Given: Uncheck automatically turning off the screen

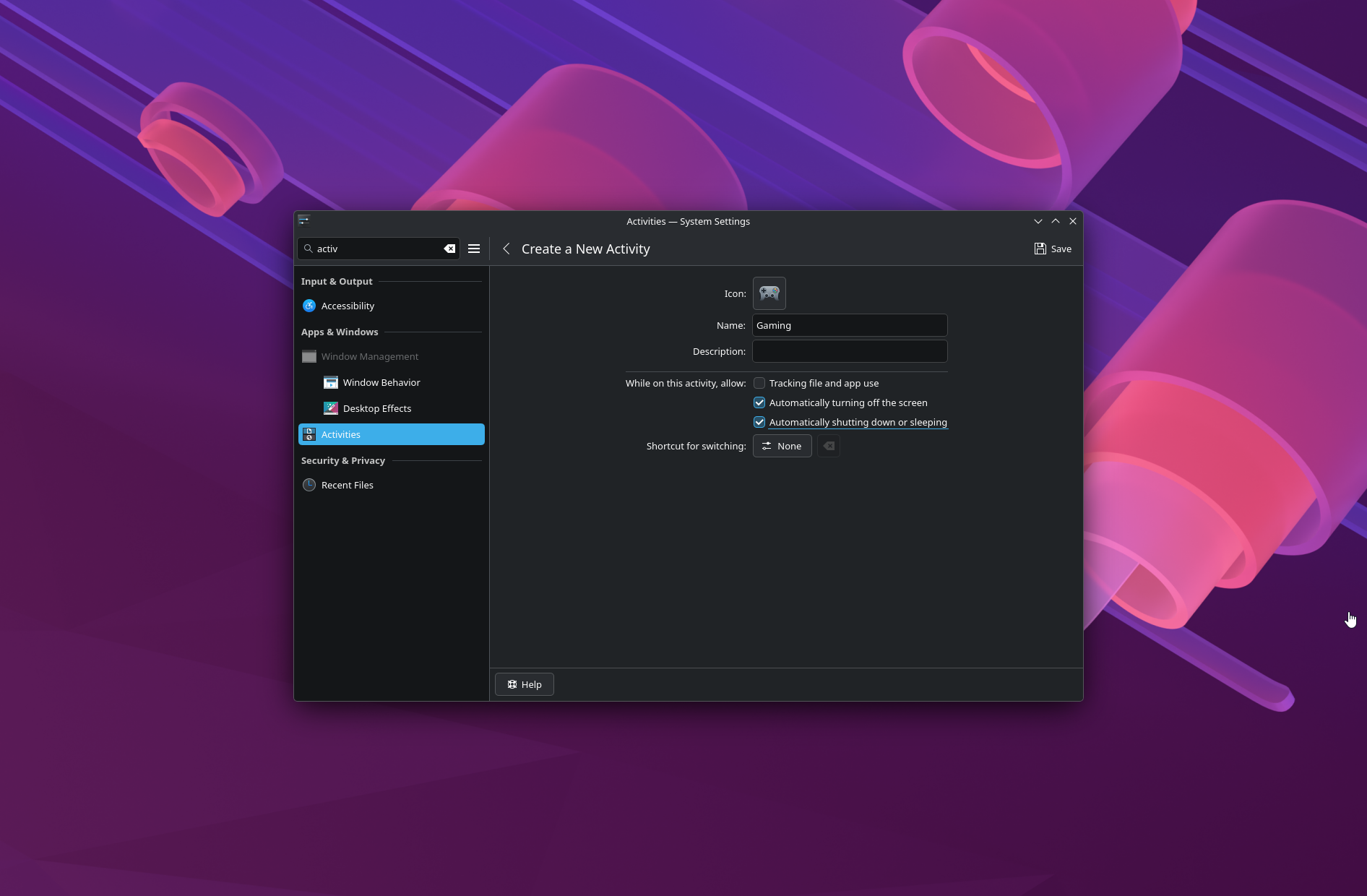Looking at the screenshot, I should click(x=759, y=402).
